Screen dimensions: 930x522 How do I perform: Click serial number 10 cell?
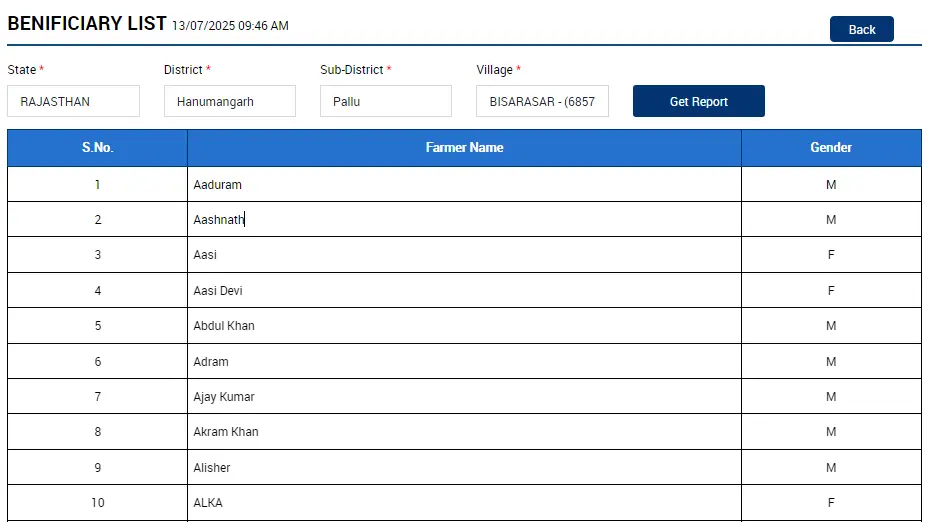[x=97, y=502]
